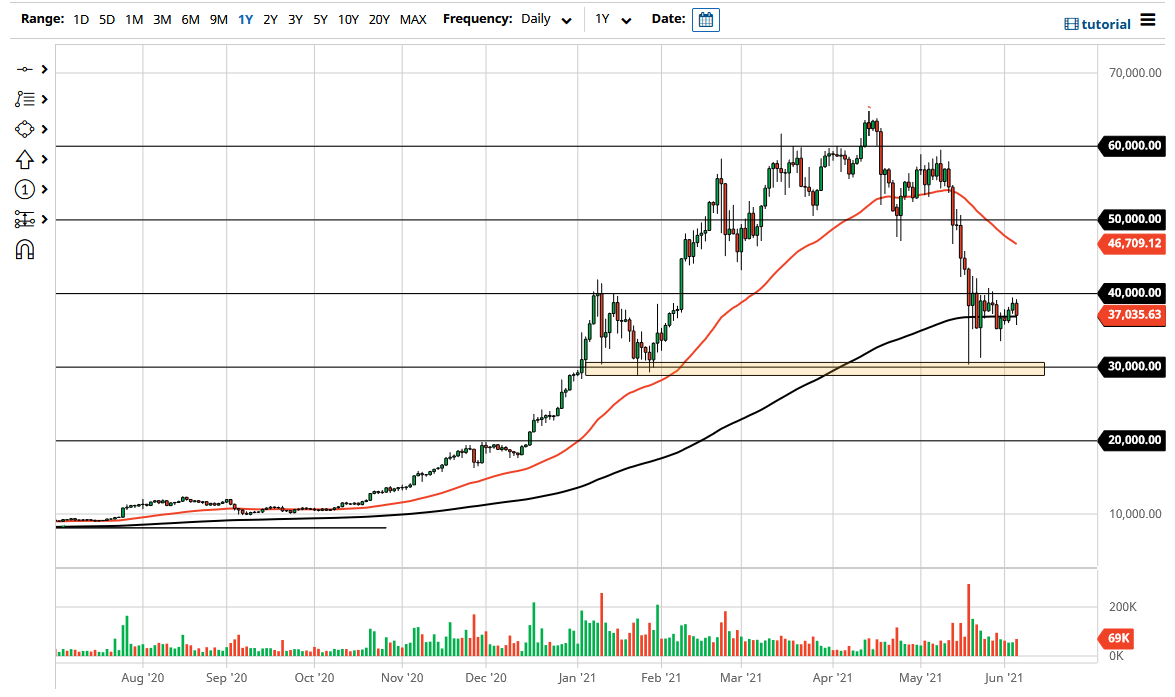1175x697 pixels.
Task: Select the polygon drawing tool
Action: (x=25, y=128)
